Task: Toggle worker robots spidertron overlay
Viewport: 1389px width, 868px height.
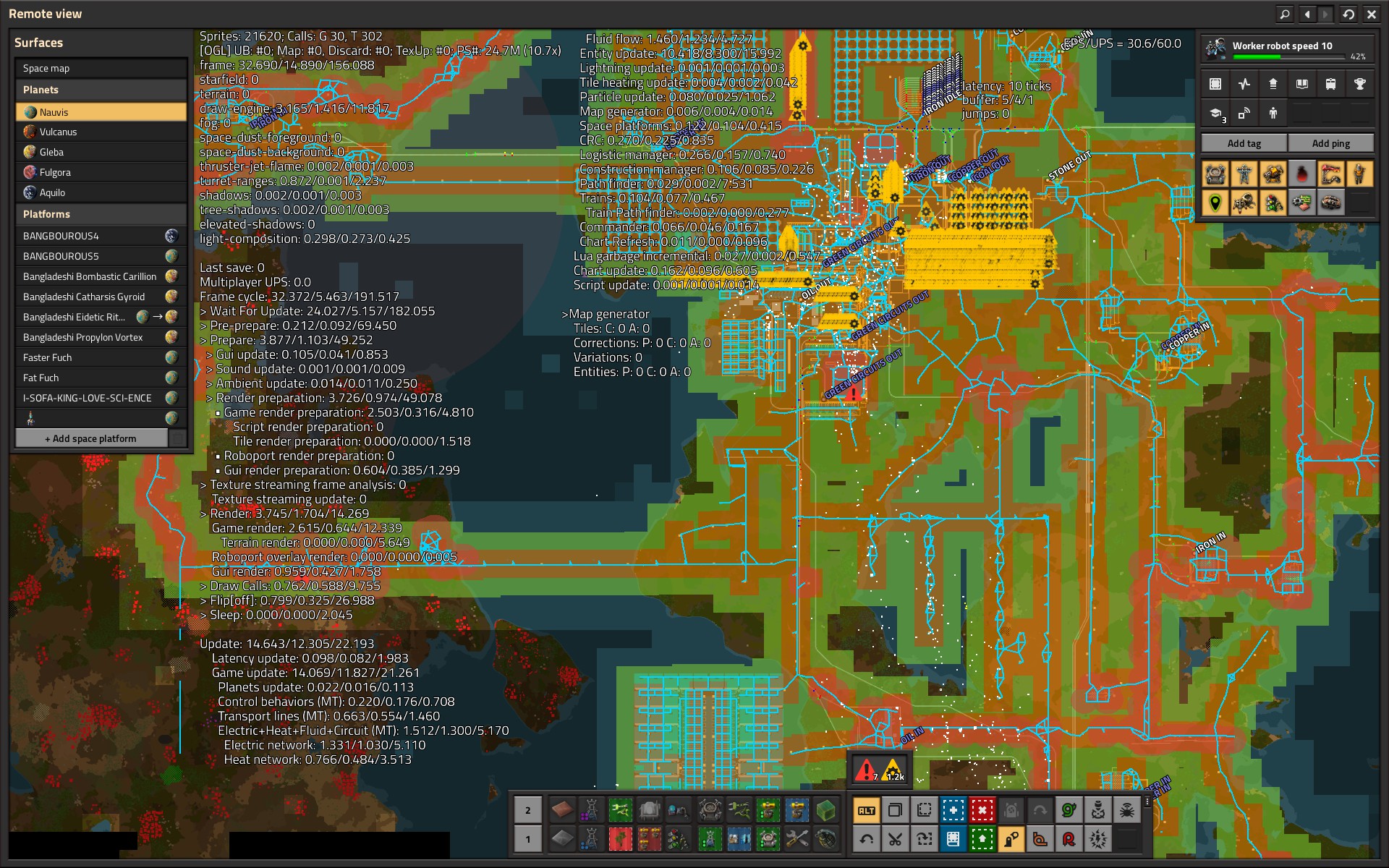Action: coord(1244,203)
